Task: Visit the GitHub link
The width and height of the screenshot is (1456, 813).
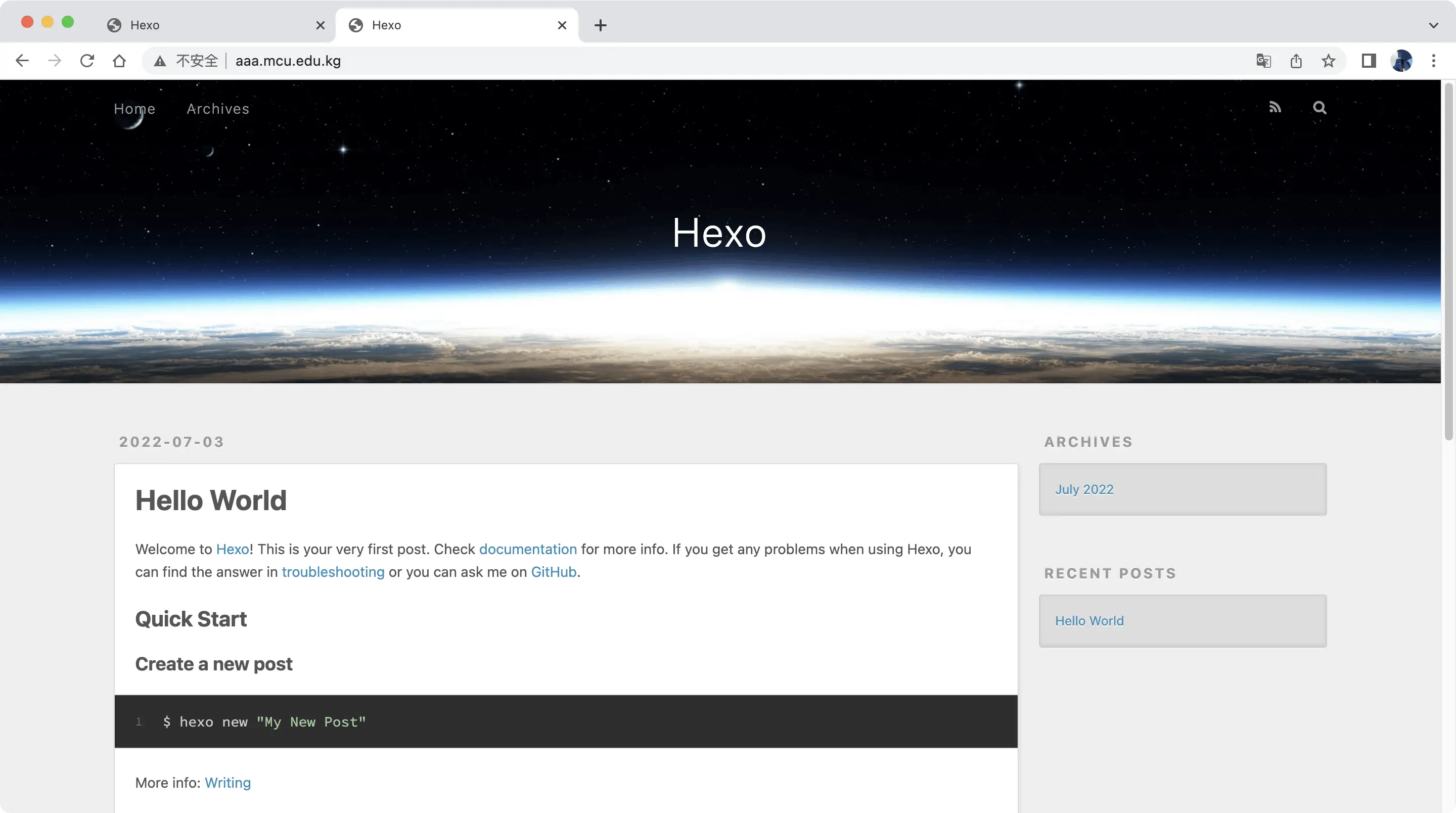Action: tap(554, 572)
